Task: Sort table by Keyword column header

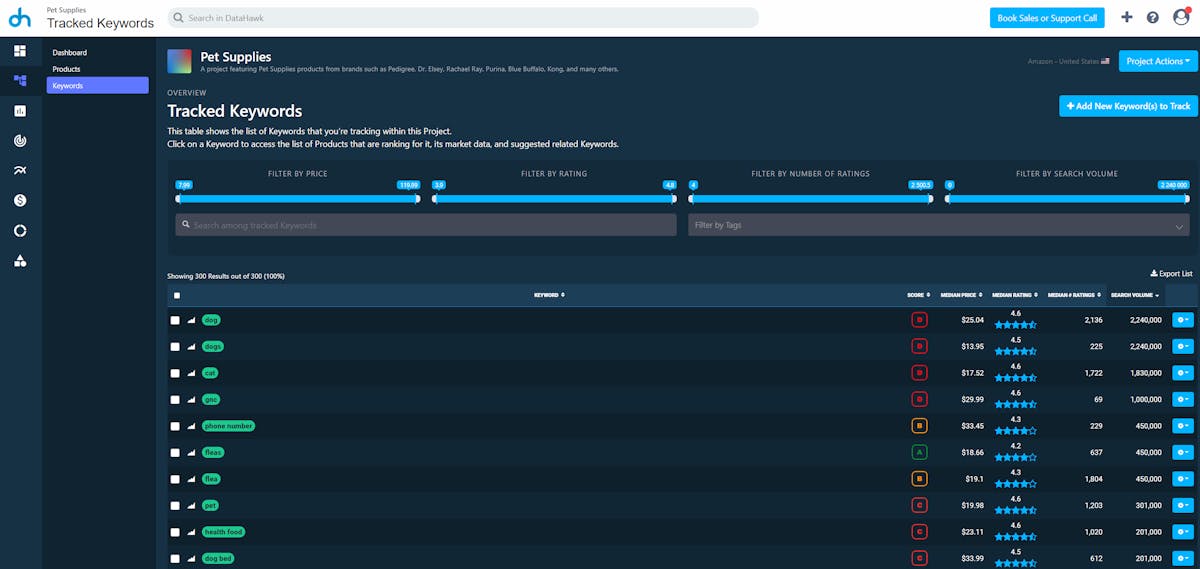Action: tap(549, 295)
